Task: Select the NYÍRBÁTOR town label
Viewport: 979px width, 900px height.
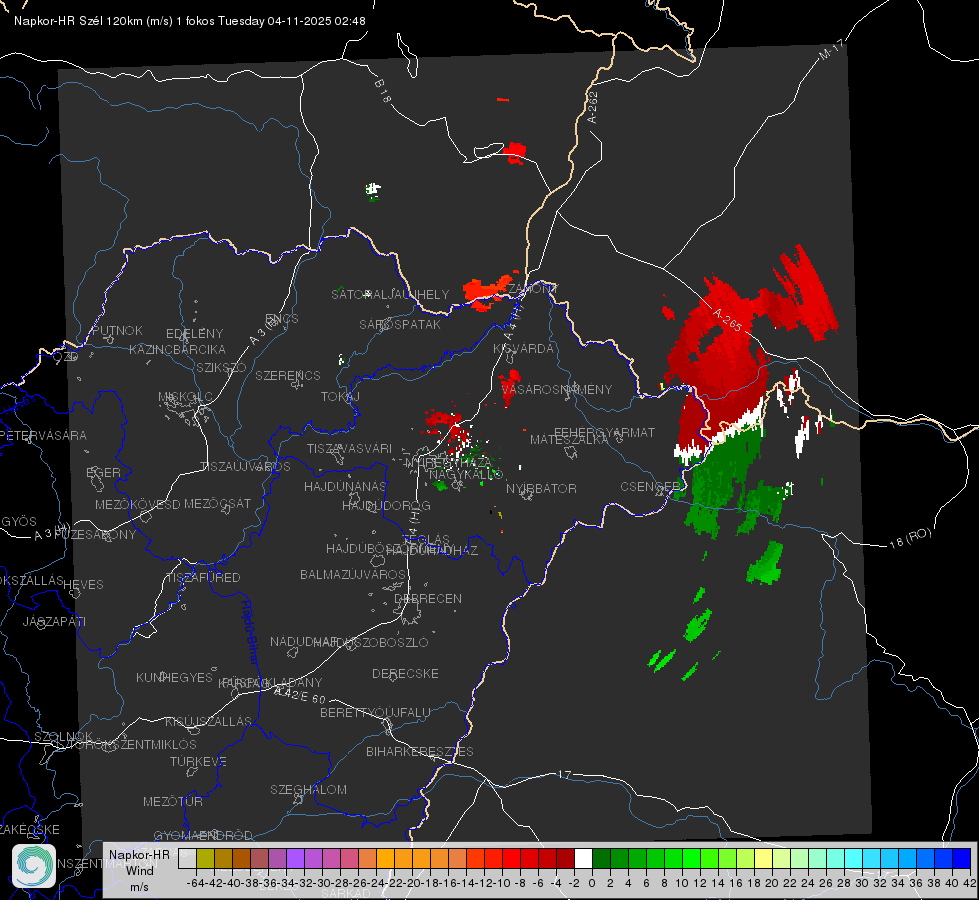Action: (541, 488)
